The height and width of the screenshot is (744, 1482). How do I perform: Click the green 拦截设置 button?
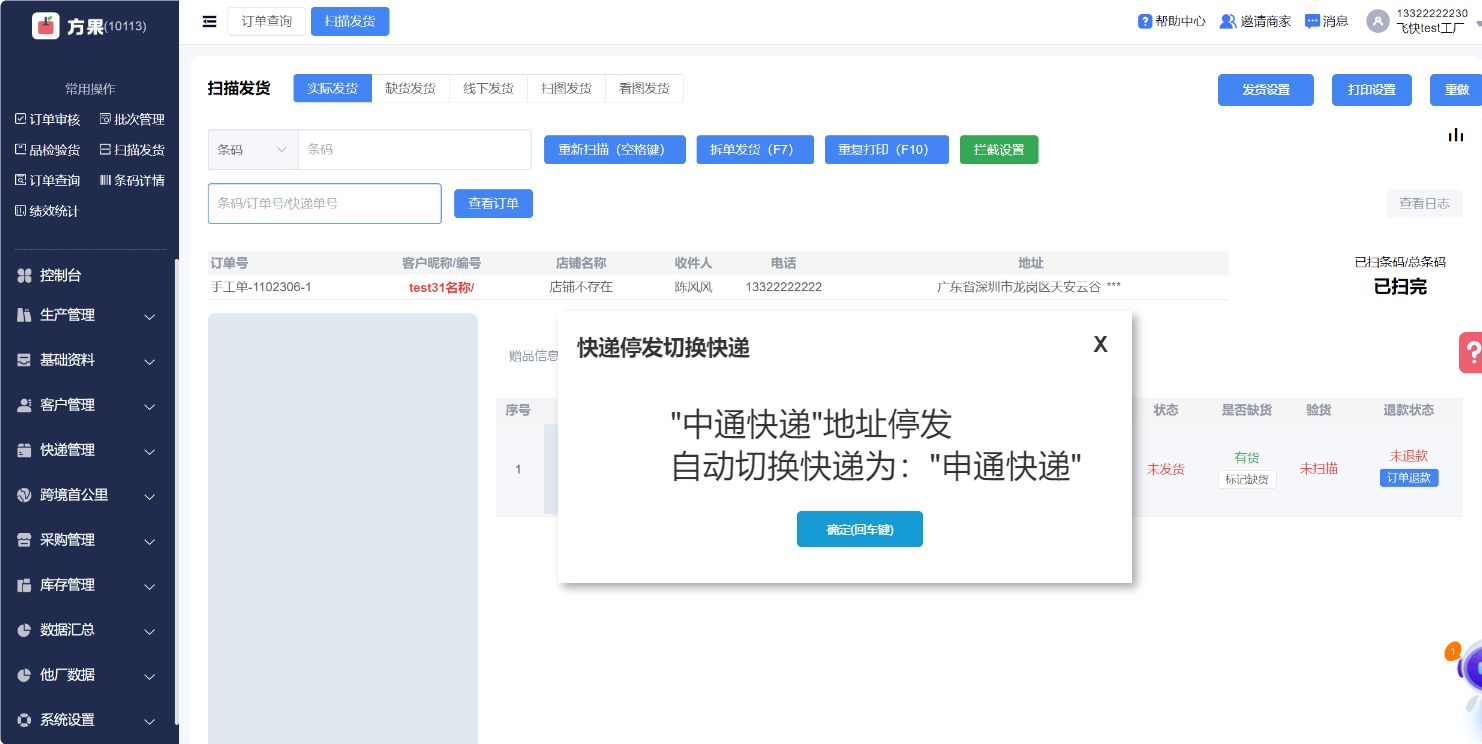point(998,150)
